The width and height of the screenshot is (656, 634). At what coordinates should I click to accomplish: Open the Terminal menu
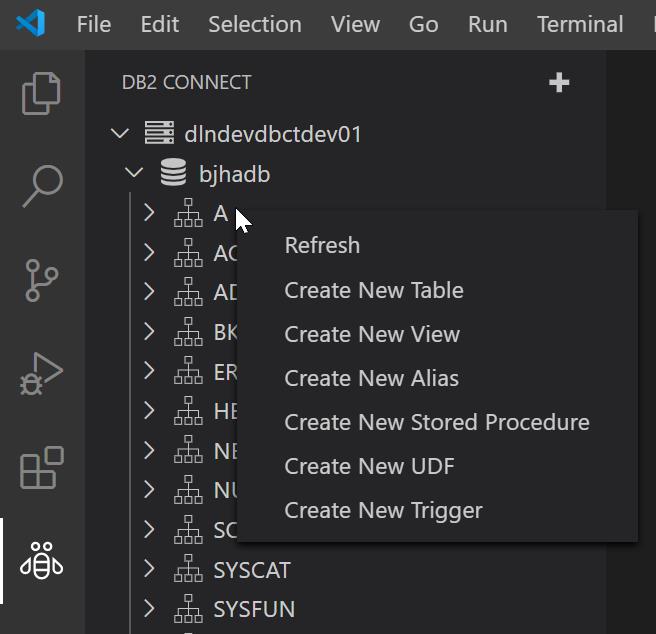click(580, 24)
